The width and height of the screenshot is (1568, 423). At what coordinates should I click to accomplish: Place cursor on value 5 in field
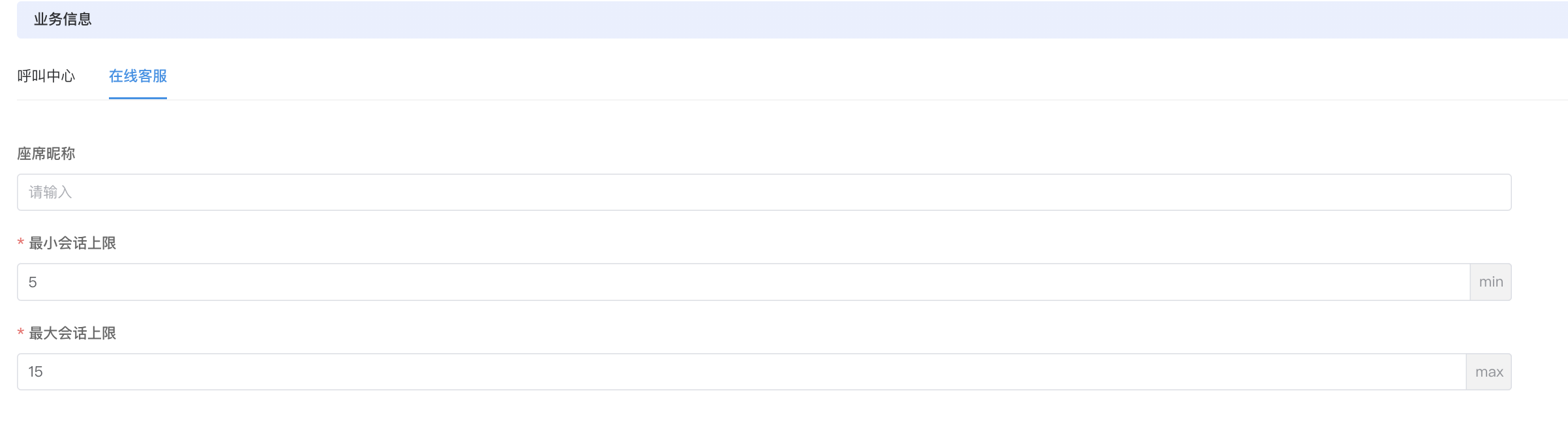tap(33, 283)
